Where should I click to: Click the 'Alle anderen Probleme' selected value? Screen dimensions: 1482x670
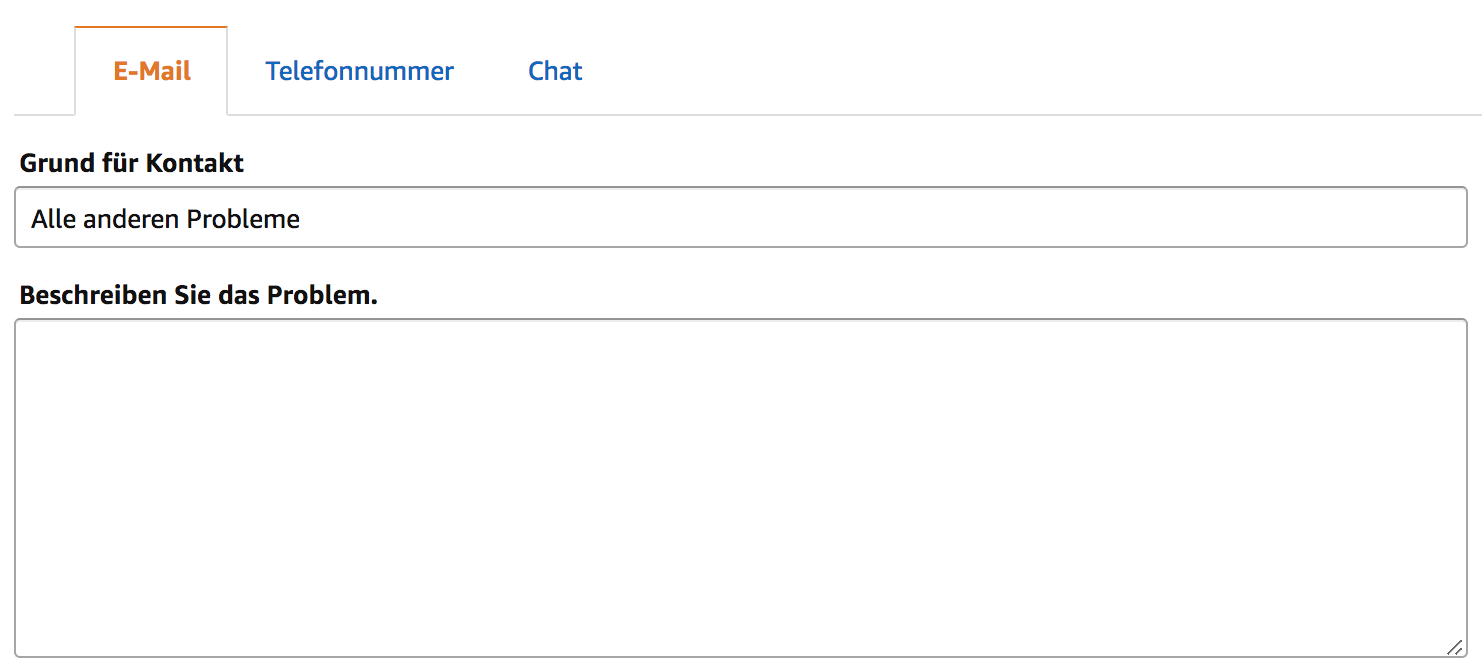[x=165, y=219]
